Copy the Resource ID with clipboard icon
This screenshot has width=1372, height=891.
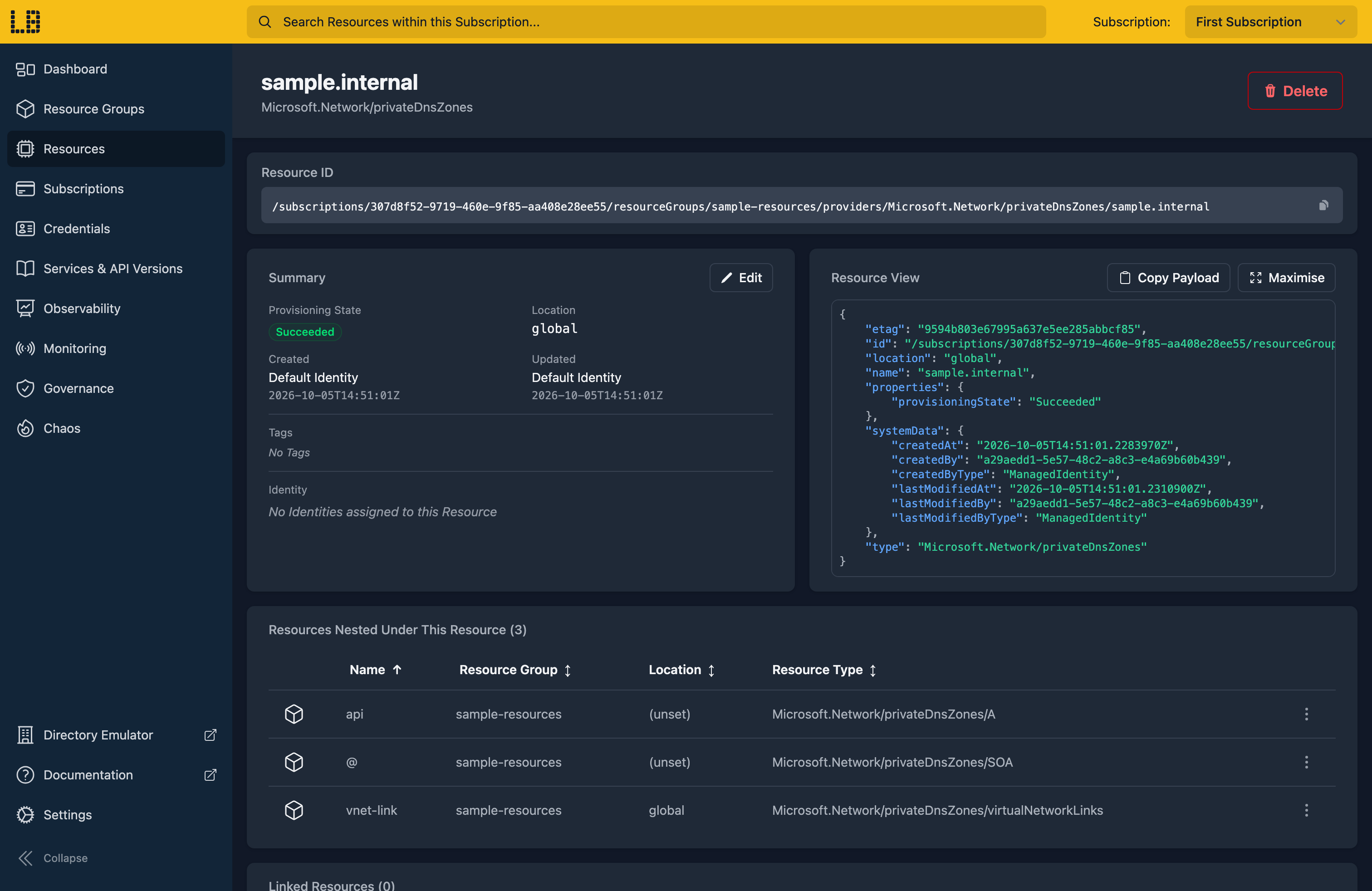pos(1323,206)
